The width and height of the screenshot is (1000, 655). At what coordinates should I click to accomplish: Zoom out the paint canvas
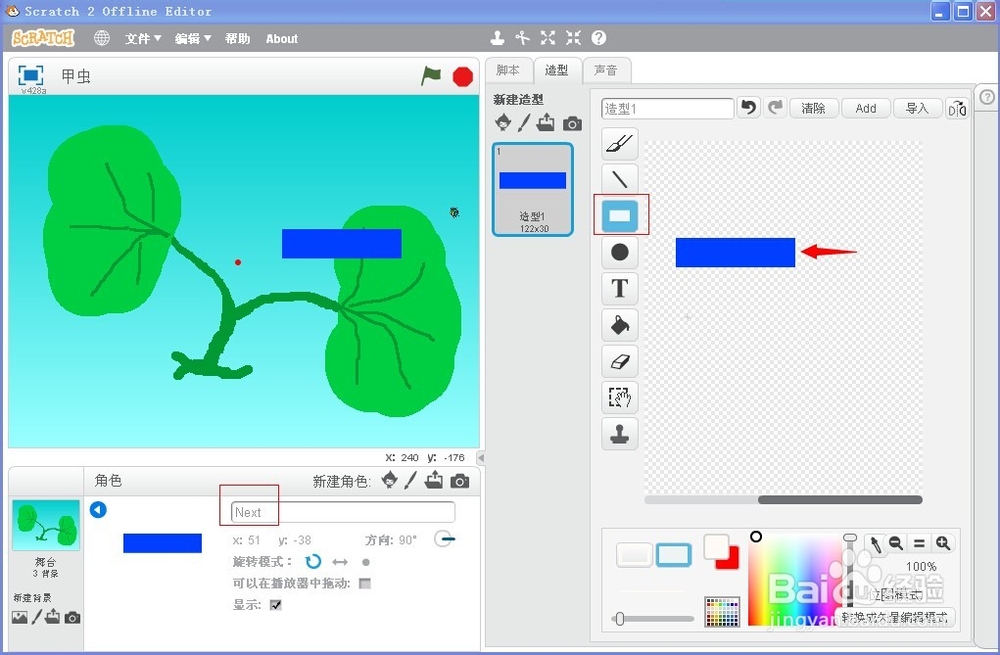point(896,543)
